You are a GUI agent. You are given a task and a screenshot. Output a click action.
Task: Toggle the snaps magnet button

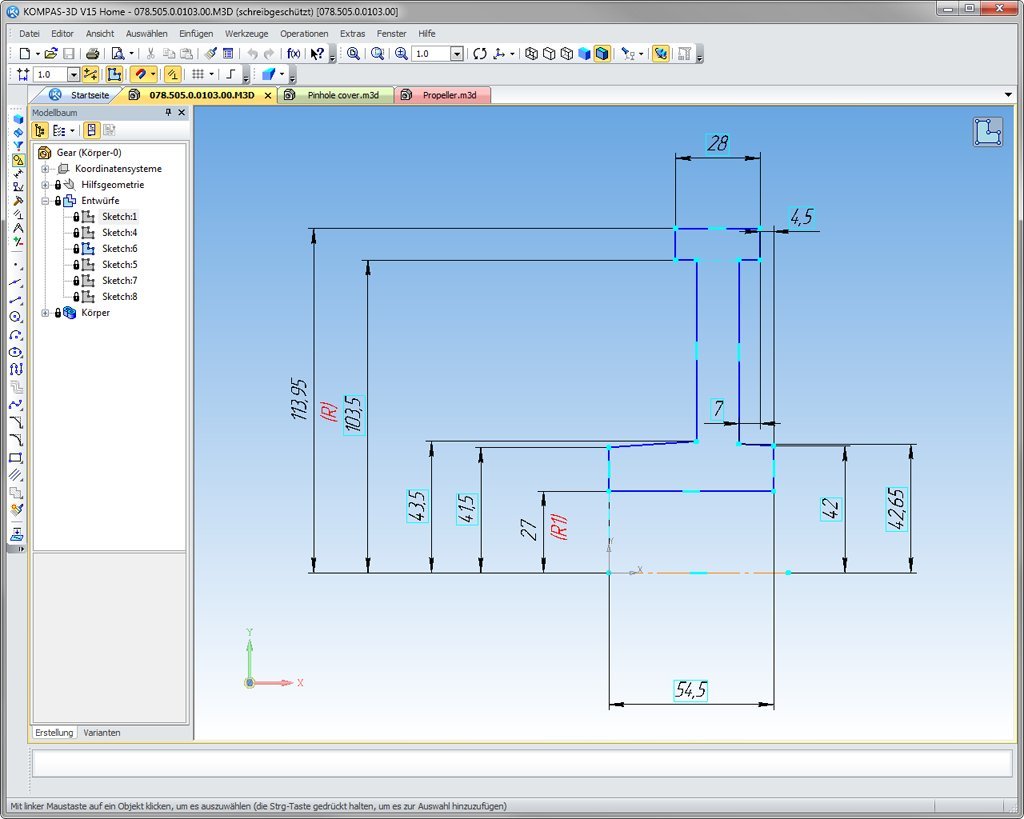[140, 74]
